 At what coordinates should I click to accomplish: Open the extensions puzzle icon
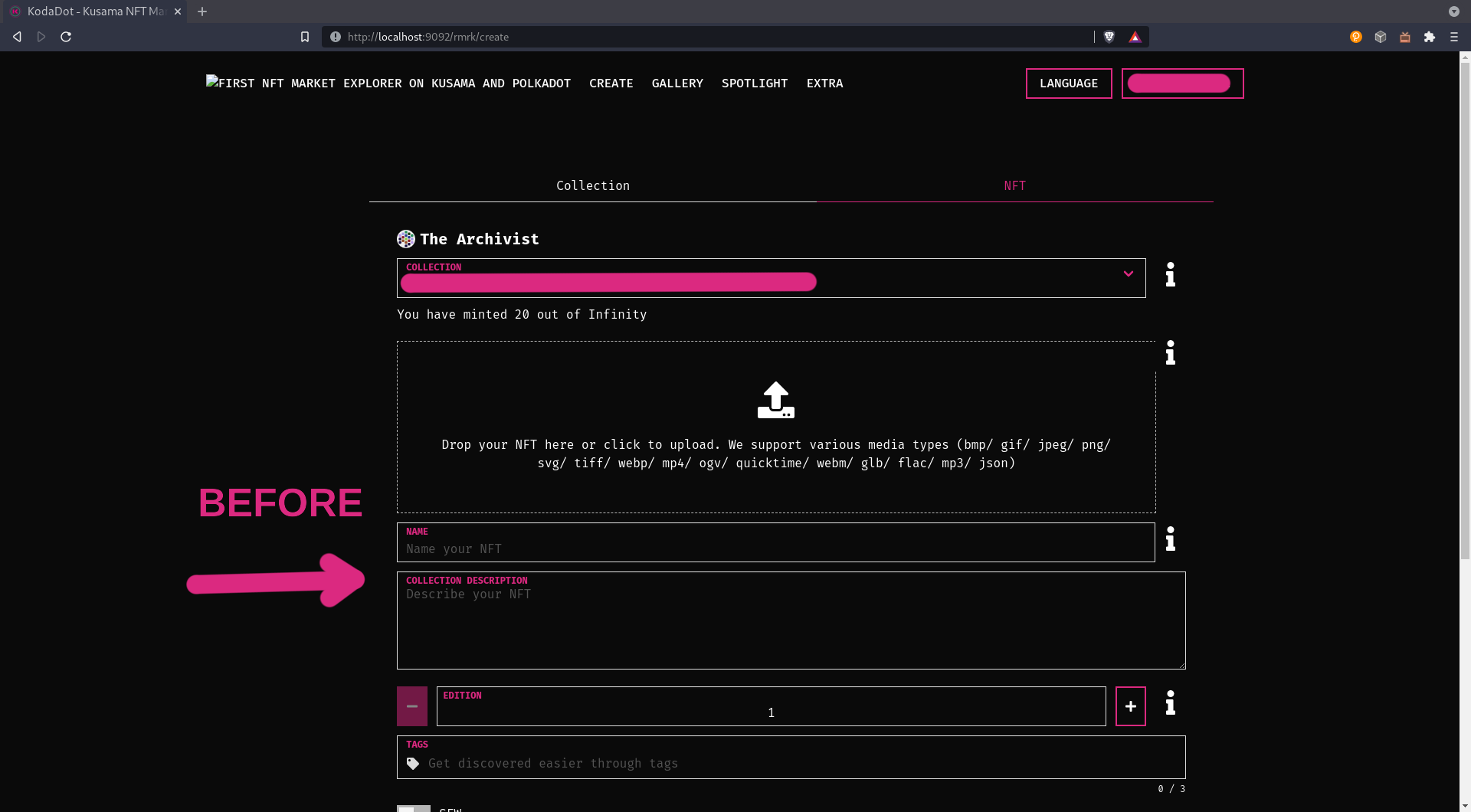coord(1430,37)
